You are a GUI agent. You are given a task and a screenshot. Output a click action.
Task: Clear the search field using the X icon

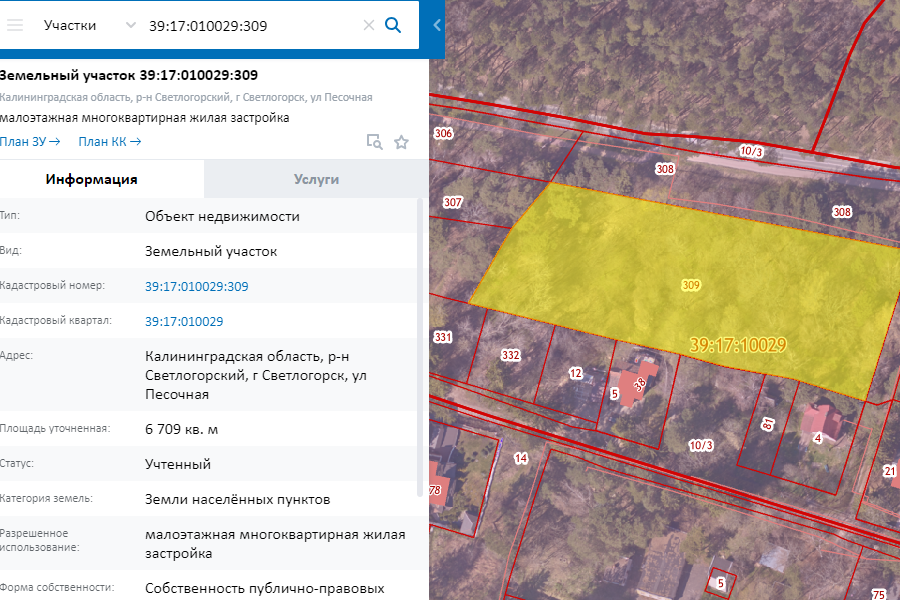pyautogui.click(x=368, y=26)
